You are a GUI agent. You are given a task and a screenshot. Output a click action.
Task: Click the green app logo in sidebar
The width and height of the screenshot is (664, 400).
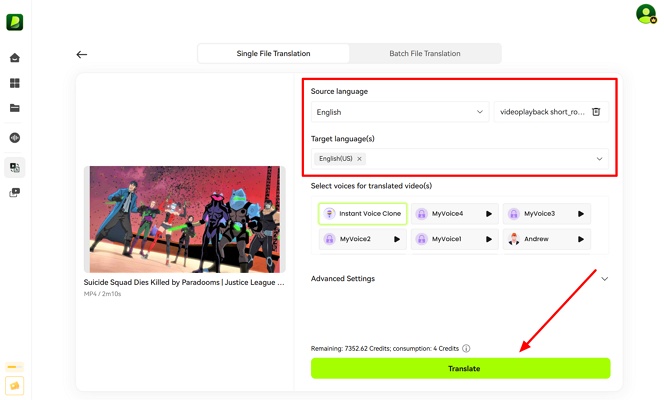coord(15,22)
